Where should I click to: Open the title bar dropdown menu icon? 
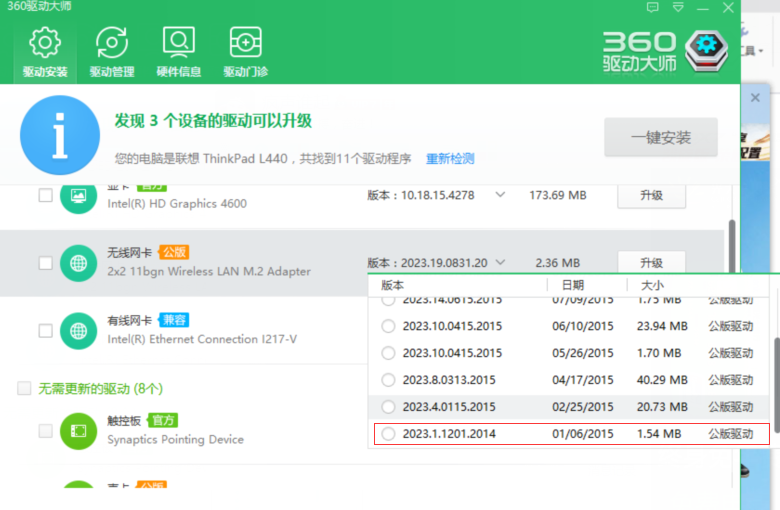[678, 7]
